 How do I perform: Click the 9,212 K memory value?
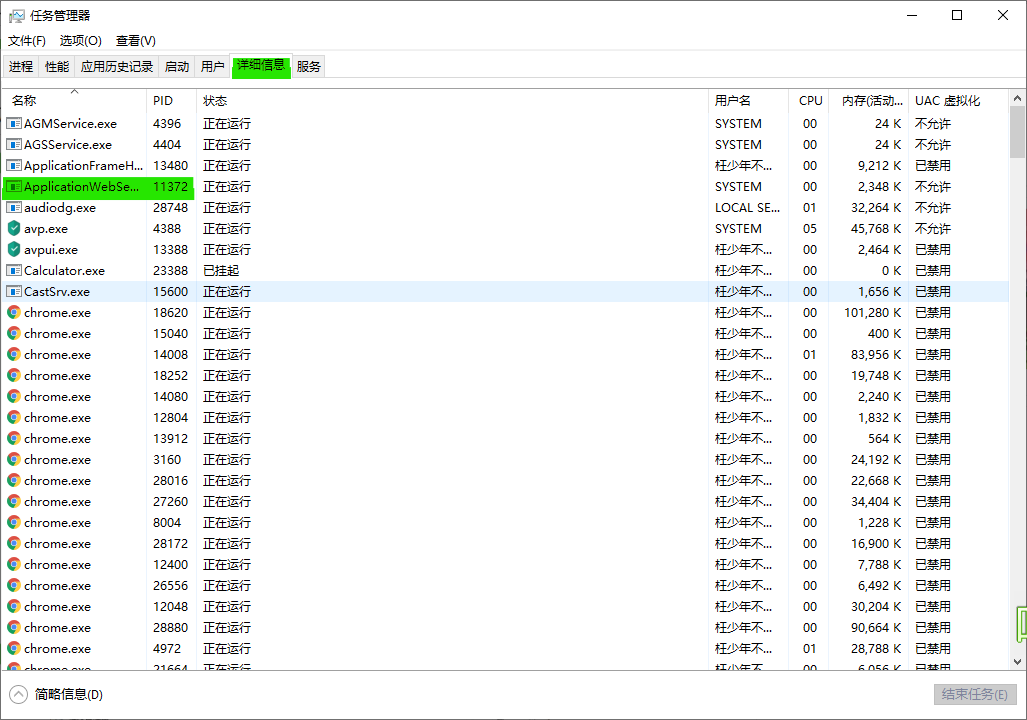880,166
